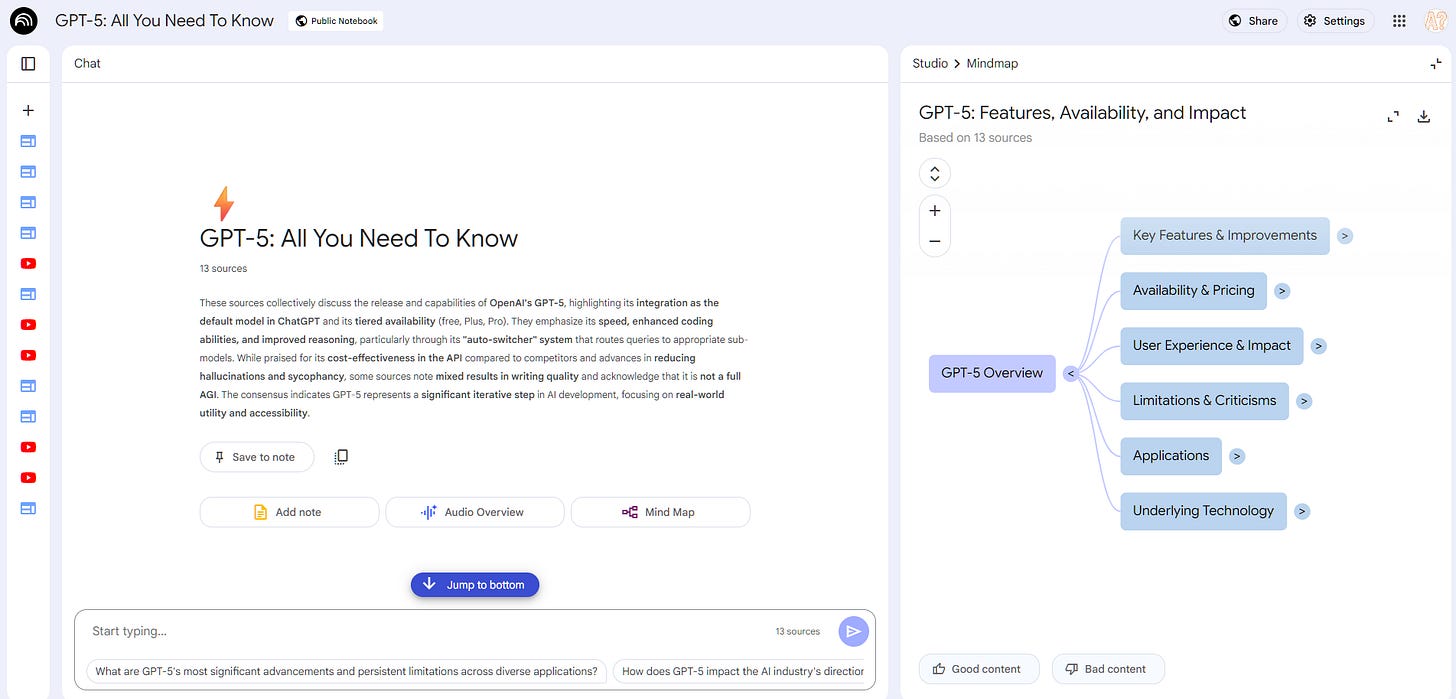Open the bottom-most source icon in sidebar
This screenshot has height=699, width=1456.
pos(28,508)
